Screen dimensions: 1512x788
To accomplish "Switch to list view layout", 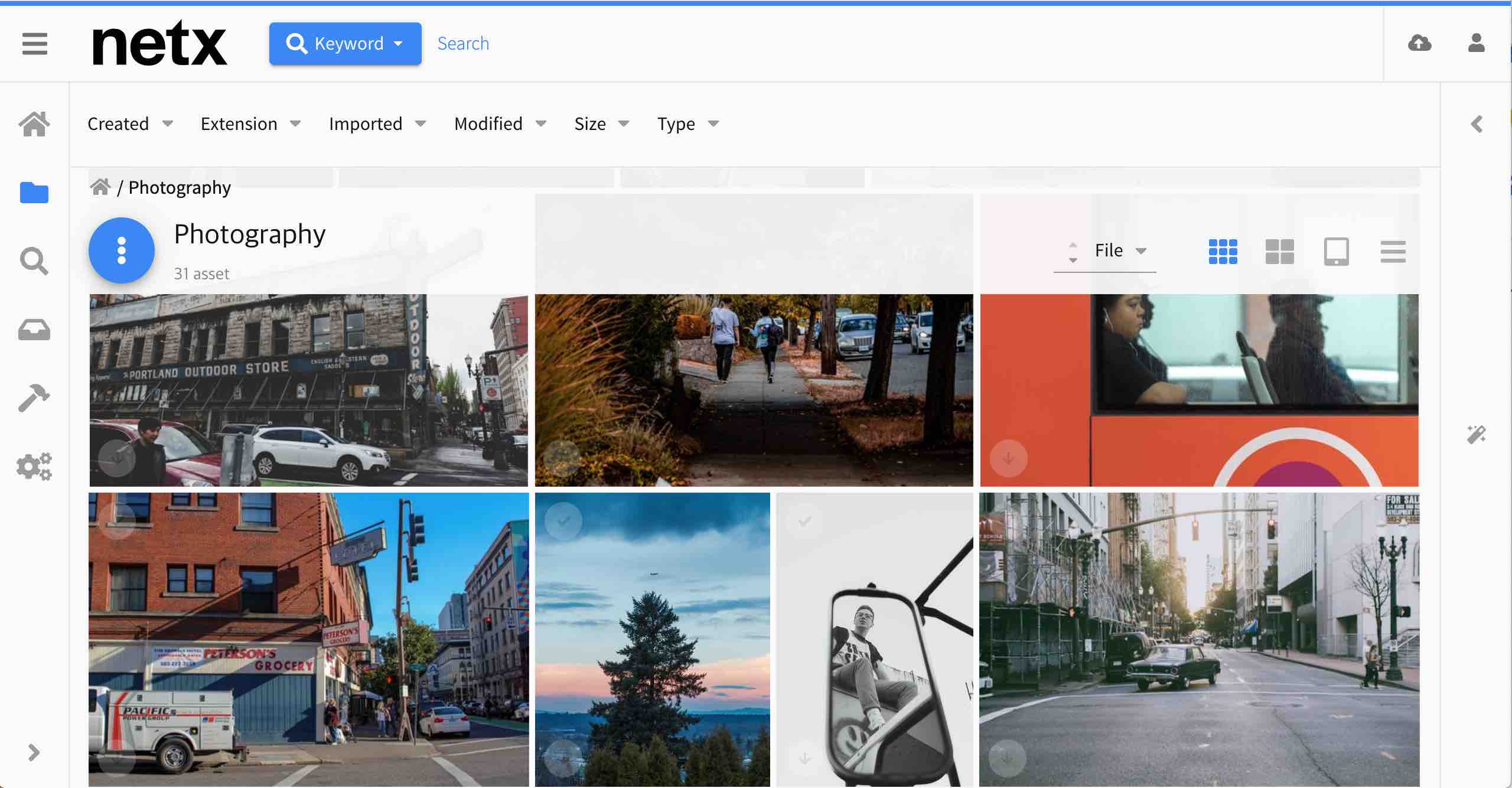I will 1393,252.
